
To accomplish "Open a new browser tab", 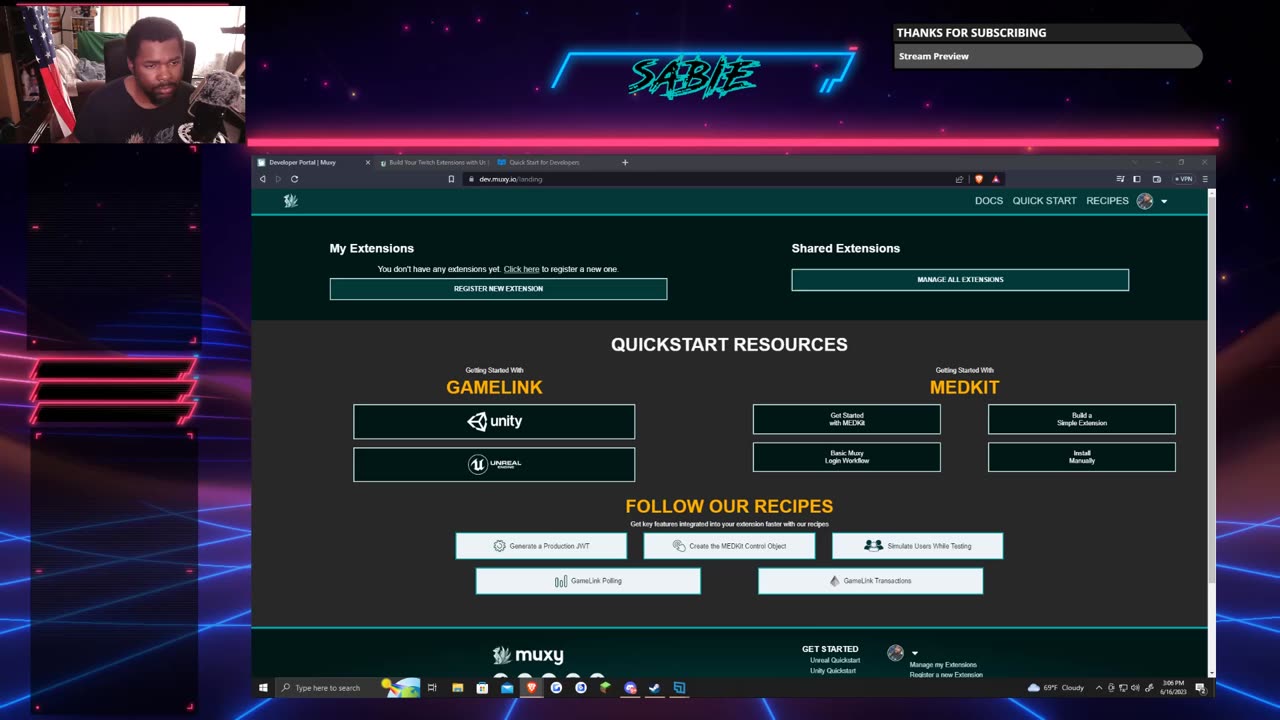I will (625, 162).
